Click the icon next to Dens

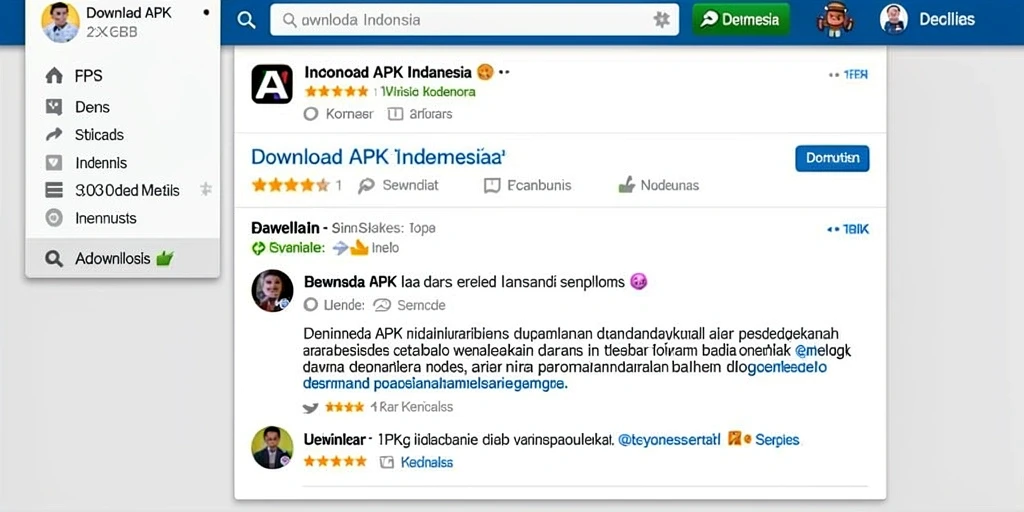(x=54, y=107)
